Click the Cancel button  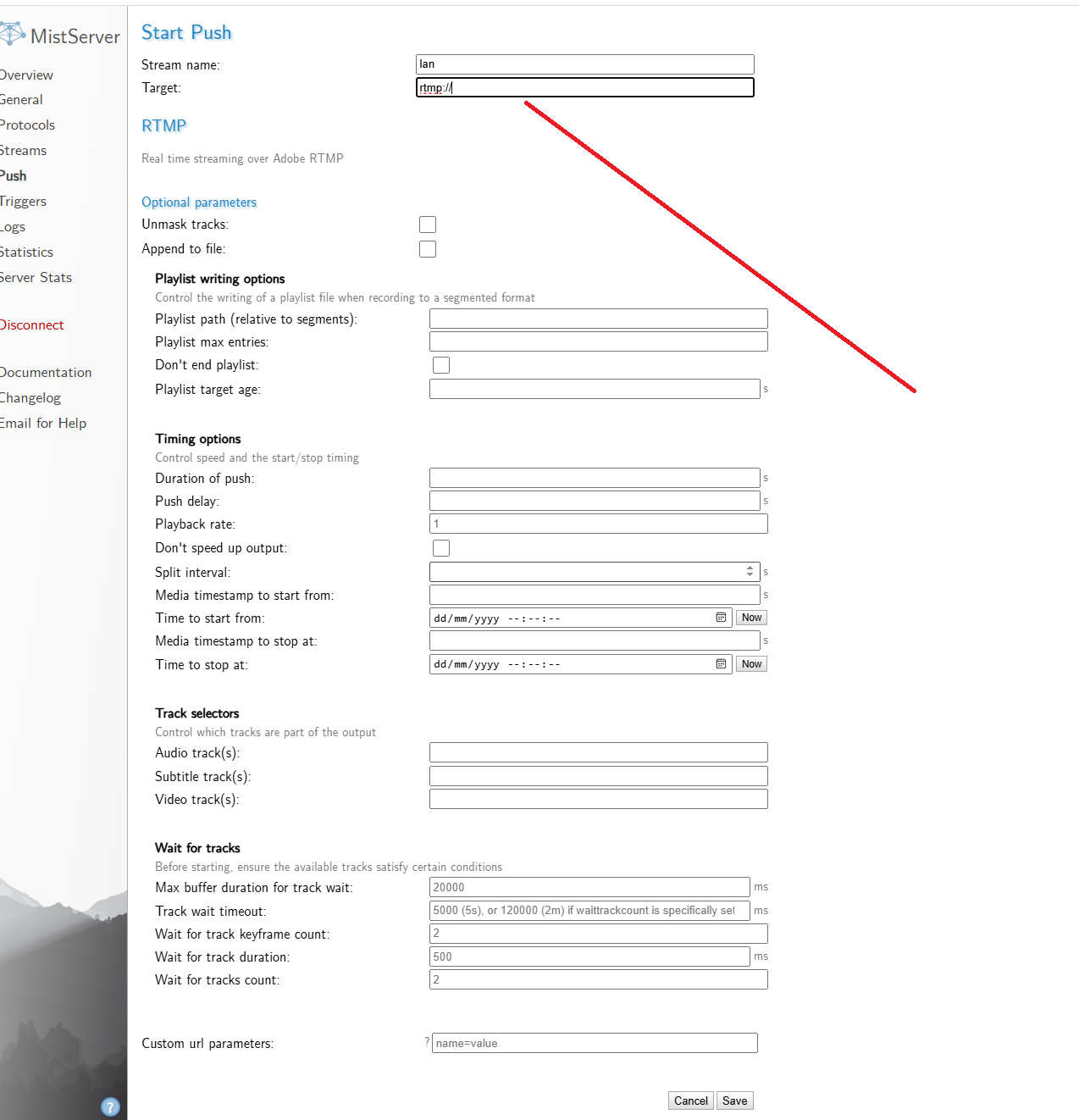(x=691, y=1101)
